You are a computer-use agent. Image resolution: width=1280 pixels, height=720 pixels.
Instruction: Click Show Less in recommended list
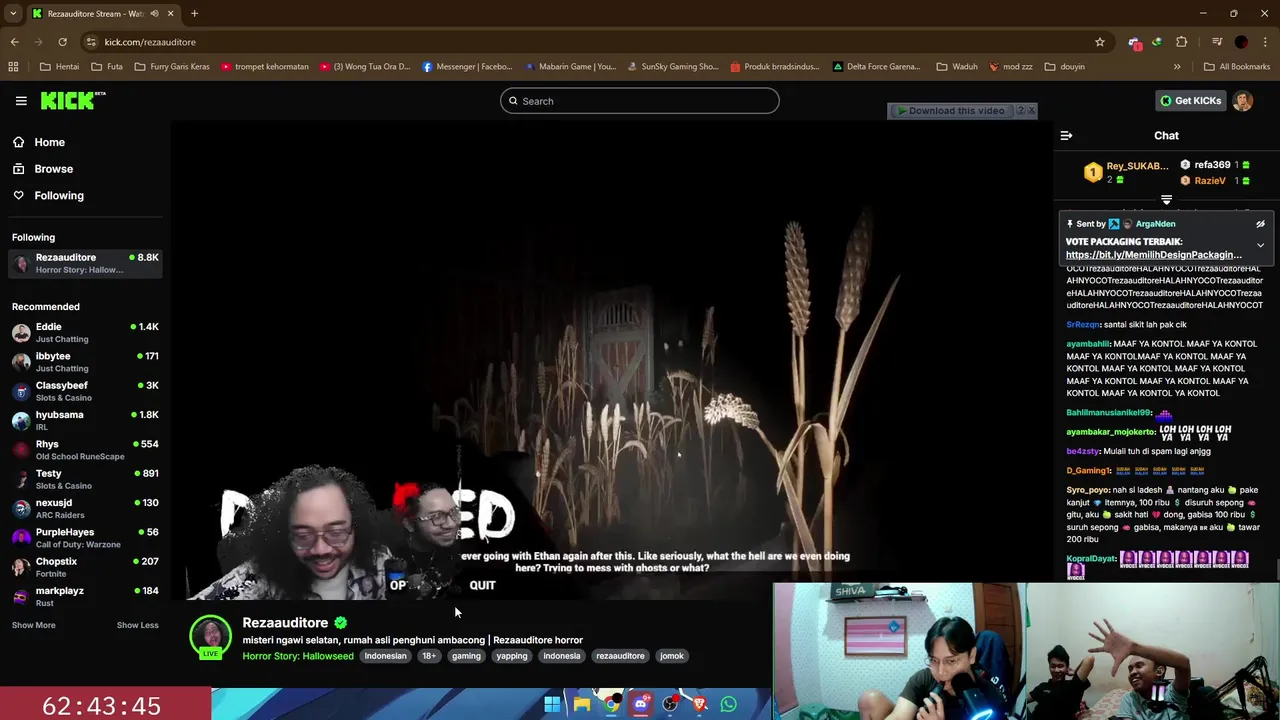[x=137, y=625]
